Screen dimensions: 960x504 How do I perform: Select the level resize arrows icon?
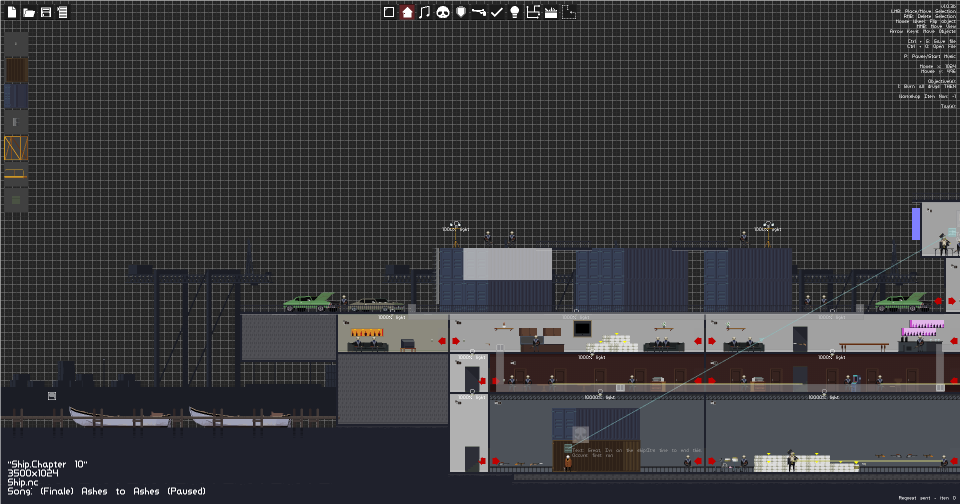[533, 12]
